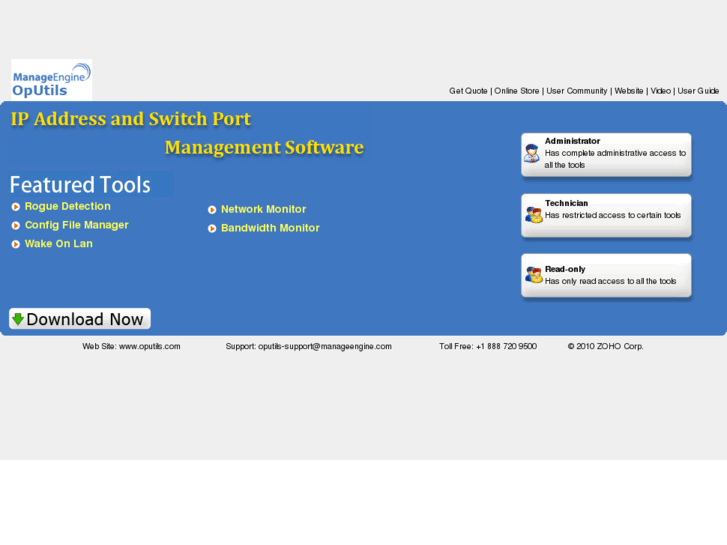Open the Wake On Lan link

[x=58, y=244]
